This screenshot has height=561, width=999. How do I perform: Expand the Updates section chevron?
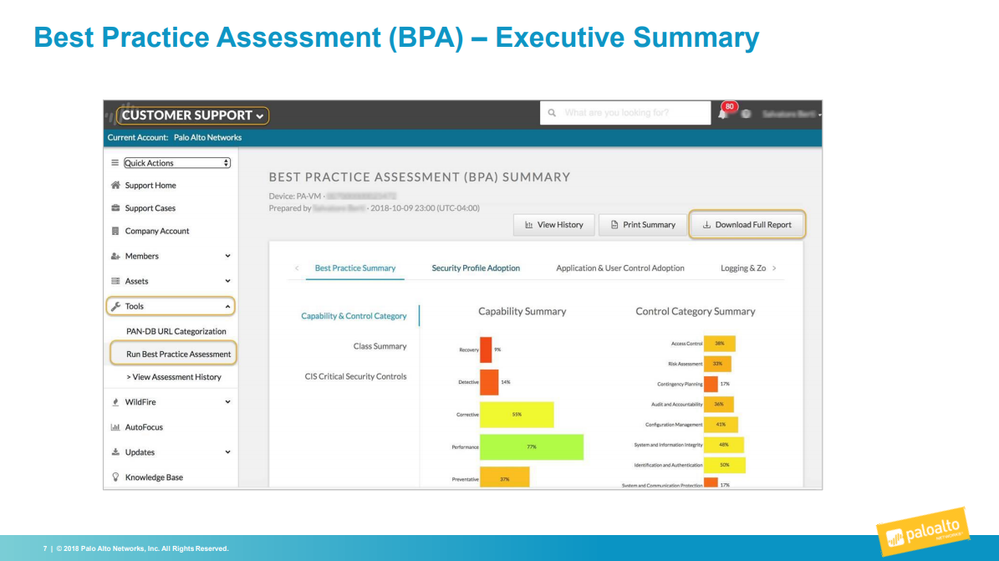(x=227, y=452)
